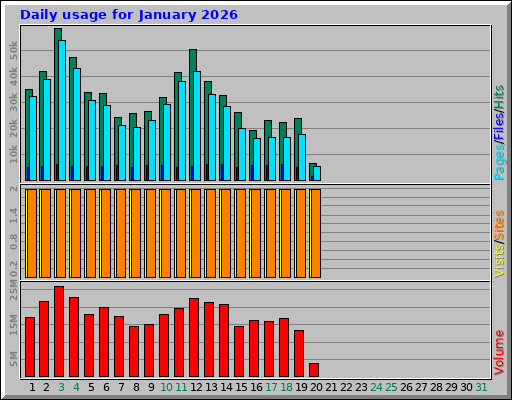The height and width of the screenshot is (400, 512).
Task: Click the green Hits legend label
Action: point(499,97)
